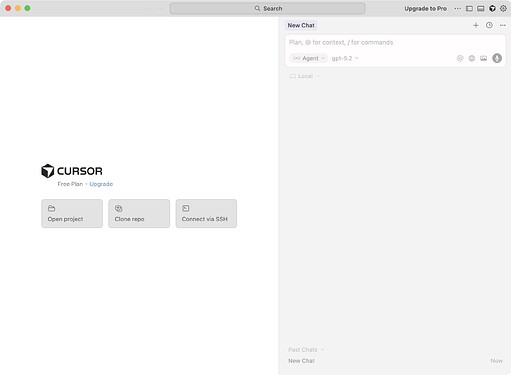This screenshot has width=511, height=375.
Task: Open the gpt-5.2 model dropdown
Action: click(345, 58)
